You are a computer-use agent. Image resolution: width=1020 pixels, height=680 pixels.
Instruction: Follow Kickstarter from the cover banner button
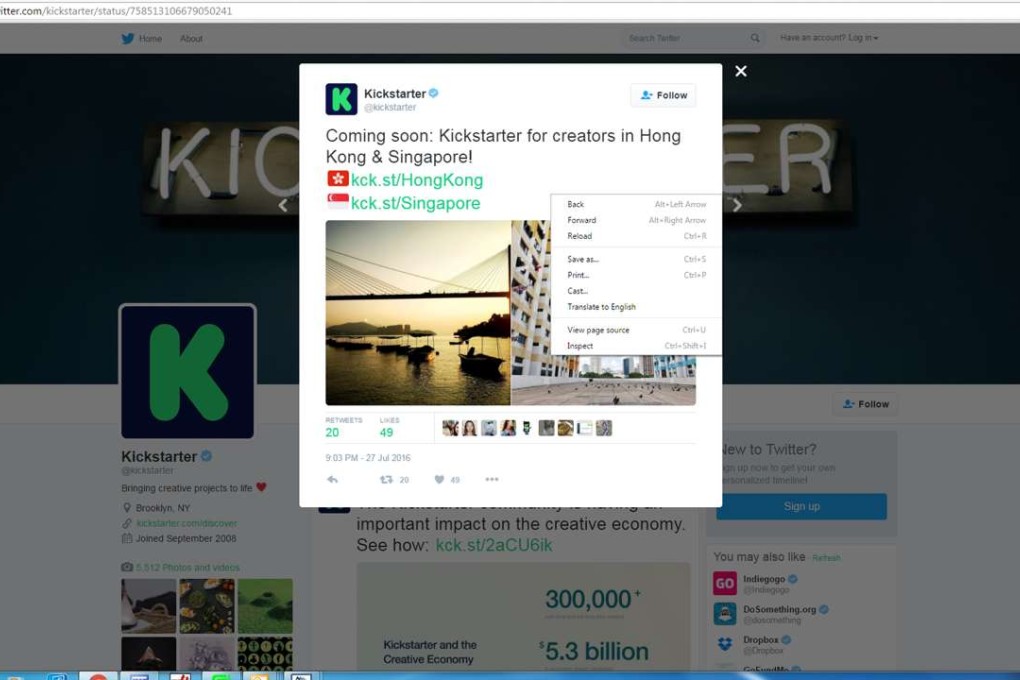(x=864, y=404)
